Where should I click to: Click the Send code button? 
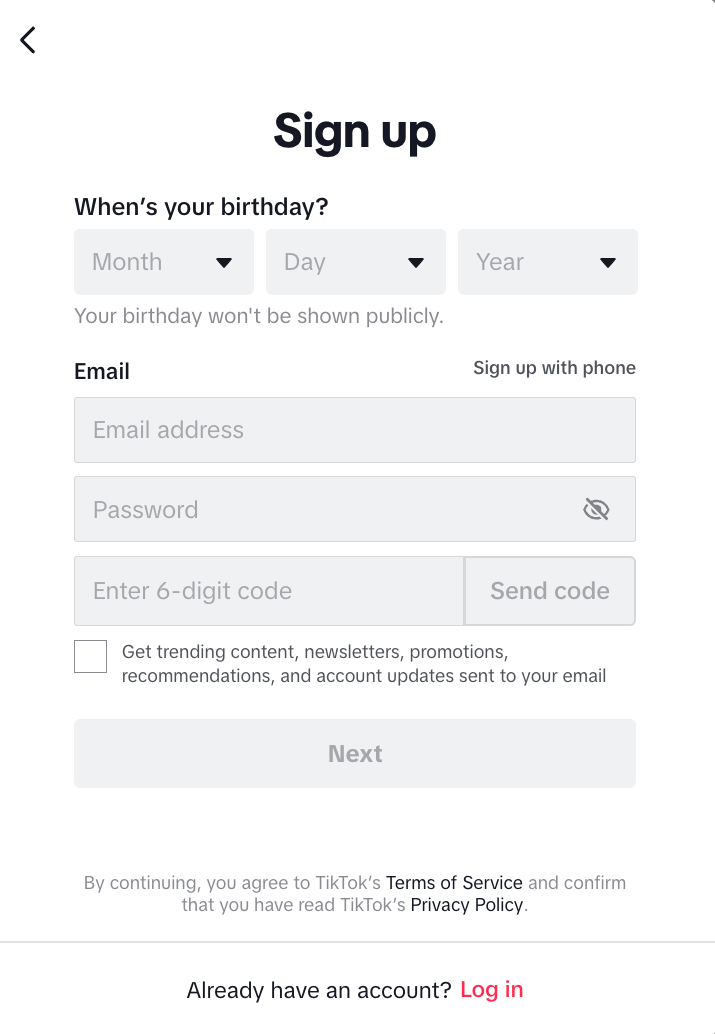point(549,590)
